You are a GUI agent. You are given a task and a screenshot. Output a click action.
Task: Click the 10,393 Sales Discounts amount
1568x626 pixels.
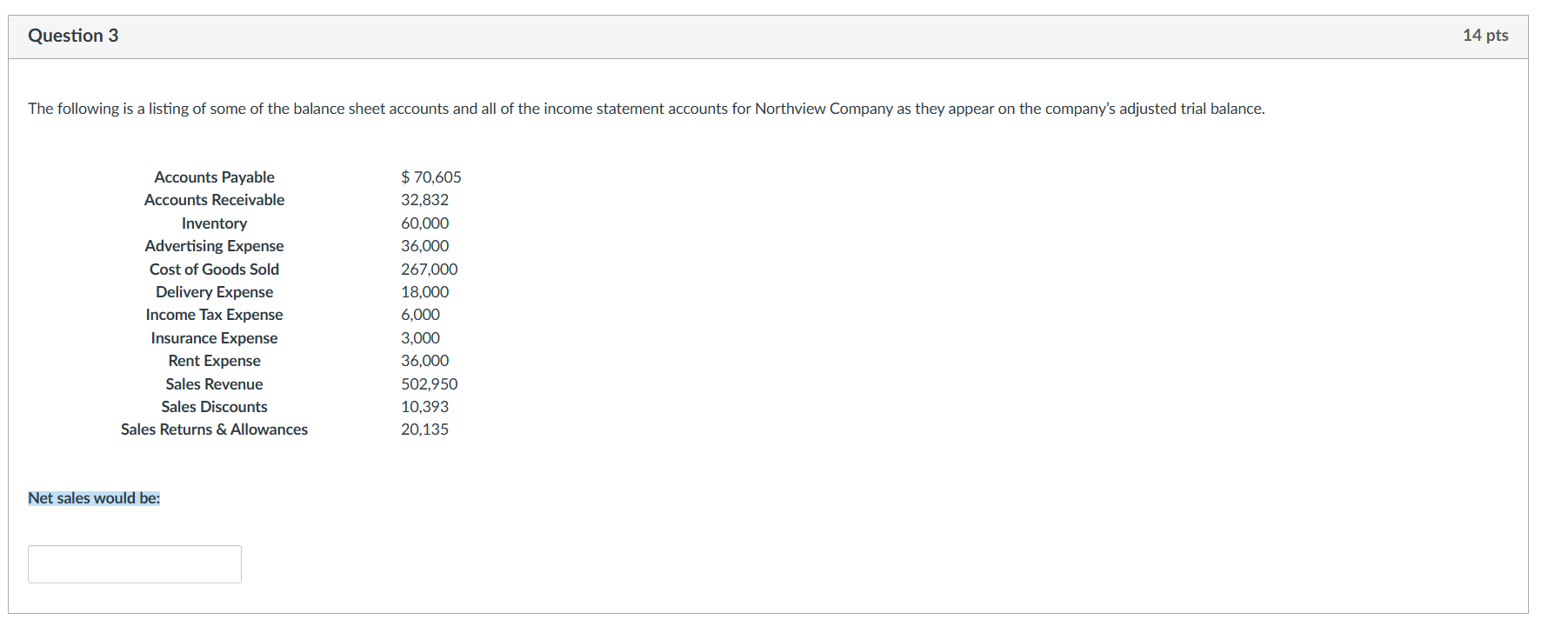point(424,407)
